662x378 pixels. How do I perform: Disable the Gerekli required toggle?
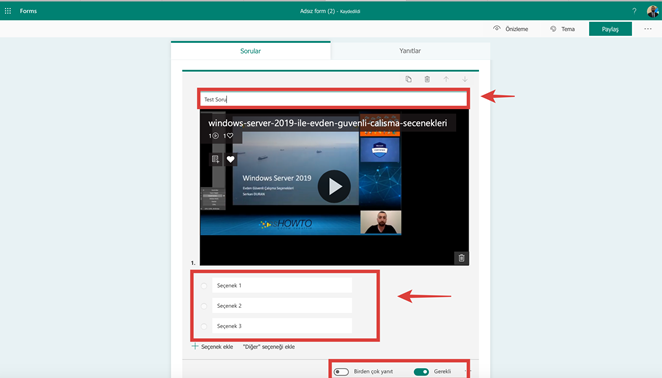(x=421, y=372)
